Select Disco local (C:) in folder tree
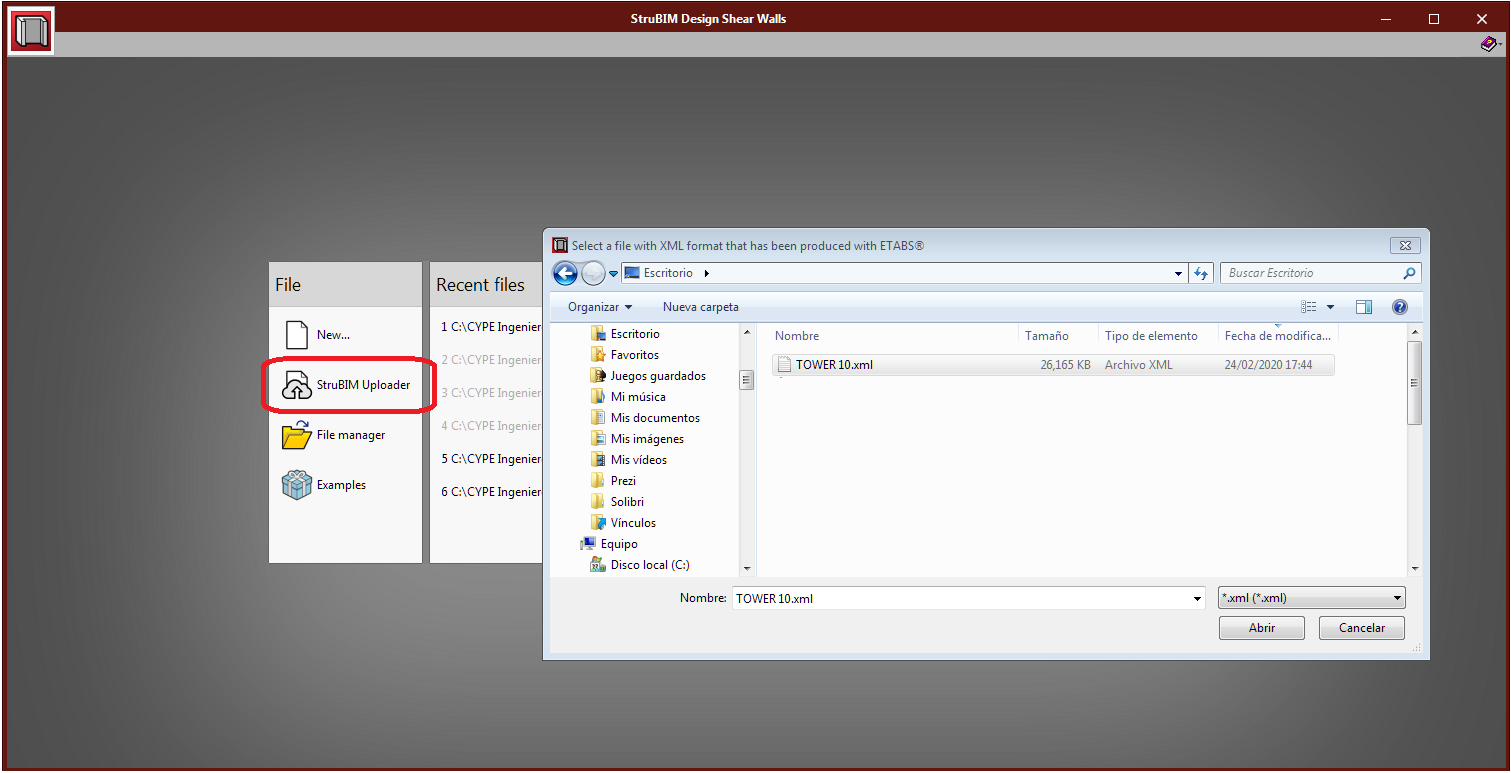Viewport: 1511px width, 773px height. pyautogui.click(x=649, y=565)
